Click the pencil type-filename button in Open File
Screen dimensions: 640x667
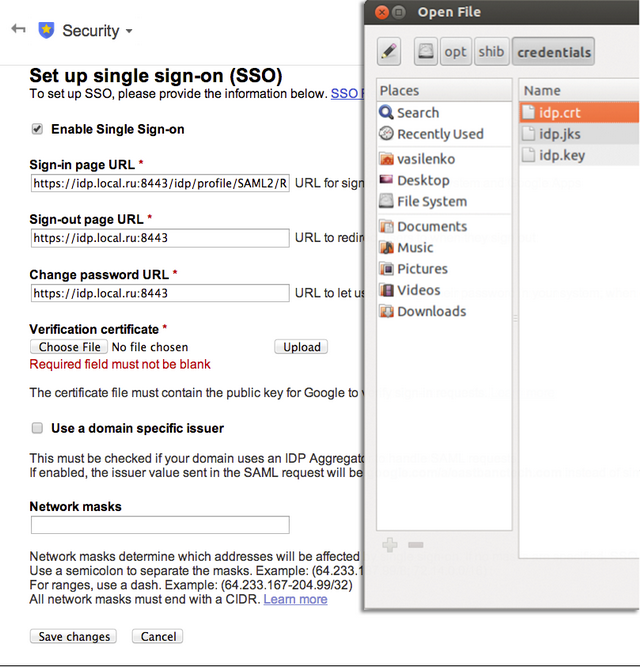pos(389,51)
